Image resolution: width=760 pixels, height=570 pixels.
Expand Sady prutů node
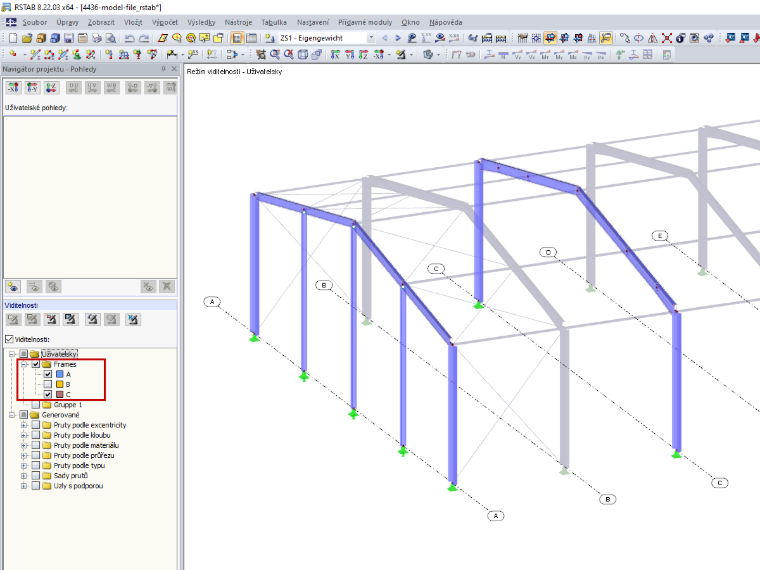coord(24,475)
